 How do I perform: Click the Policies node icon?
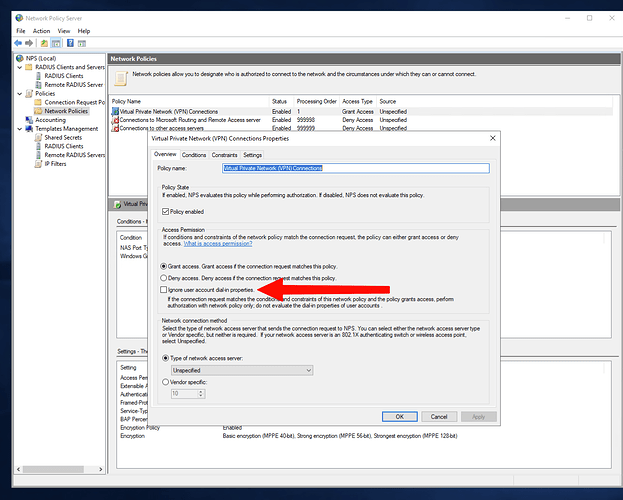click(x=29, y=93)
